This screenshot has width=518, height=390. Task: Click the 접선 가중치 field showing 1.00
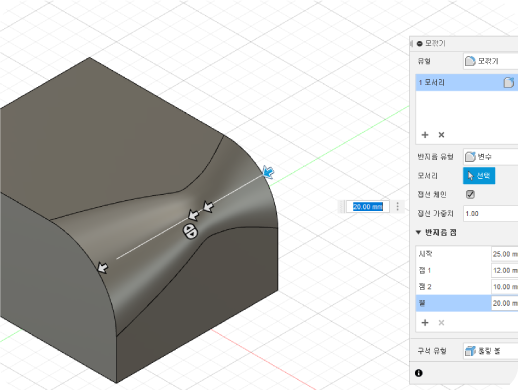[x=490, y=213]
